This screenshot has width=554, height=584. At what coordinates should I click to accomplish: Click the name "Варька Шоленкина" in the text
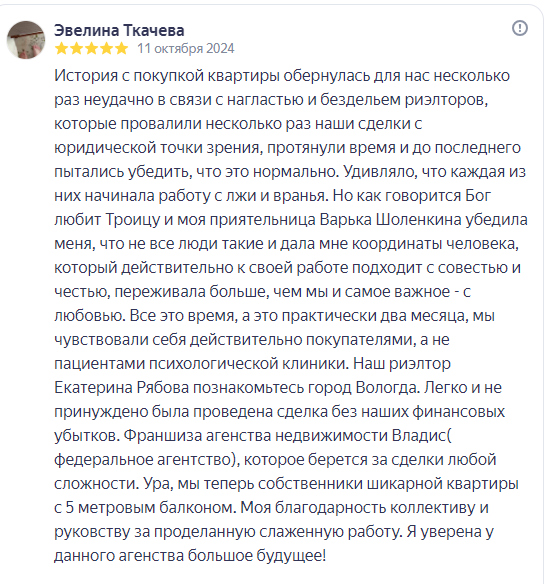tap(390, 220)
